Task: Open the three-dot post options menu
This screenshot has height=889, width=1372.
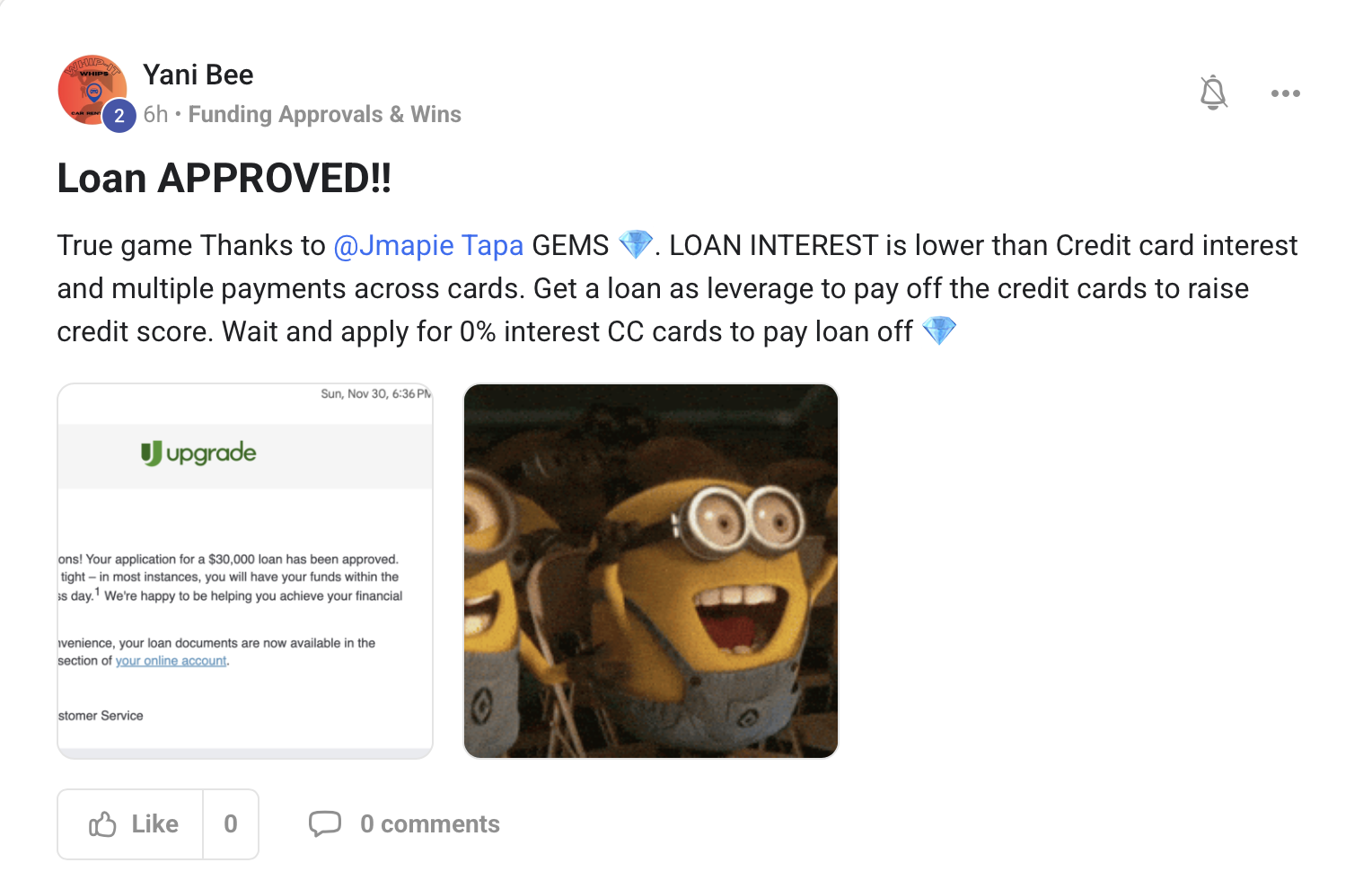Action: (1285, 93)
